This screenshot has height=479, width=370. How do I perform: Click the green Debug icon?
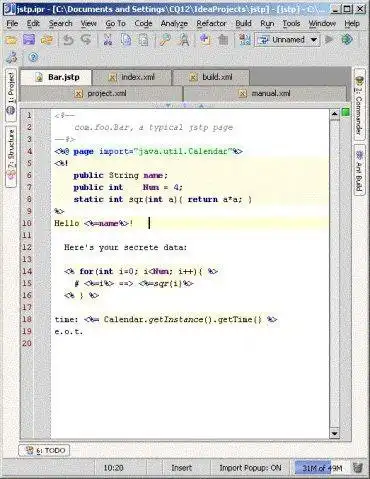click(347, 40)
